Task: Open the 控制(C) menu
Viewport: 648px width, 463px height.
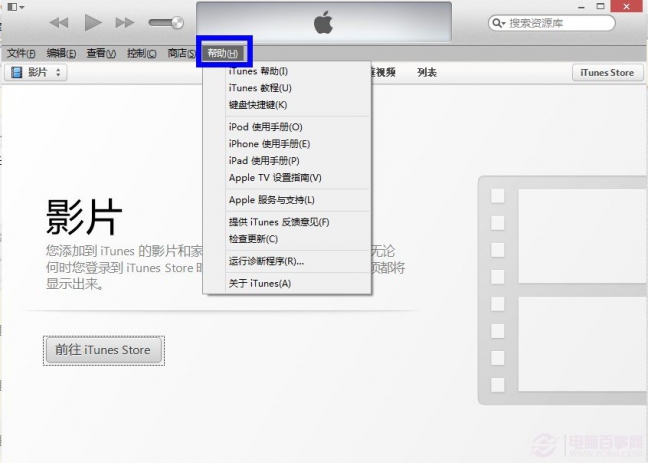Action: [141, 53]
